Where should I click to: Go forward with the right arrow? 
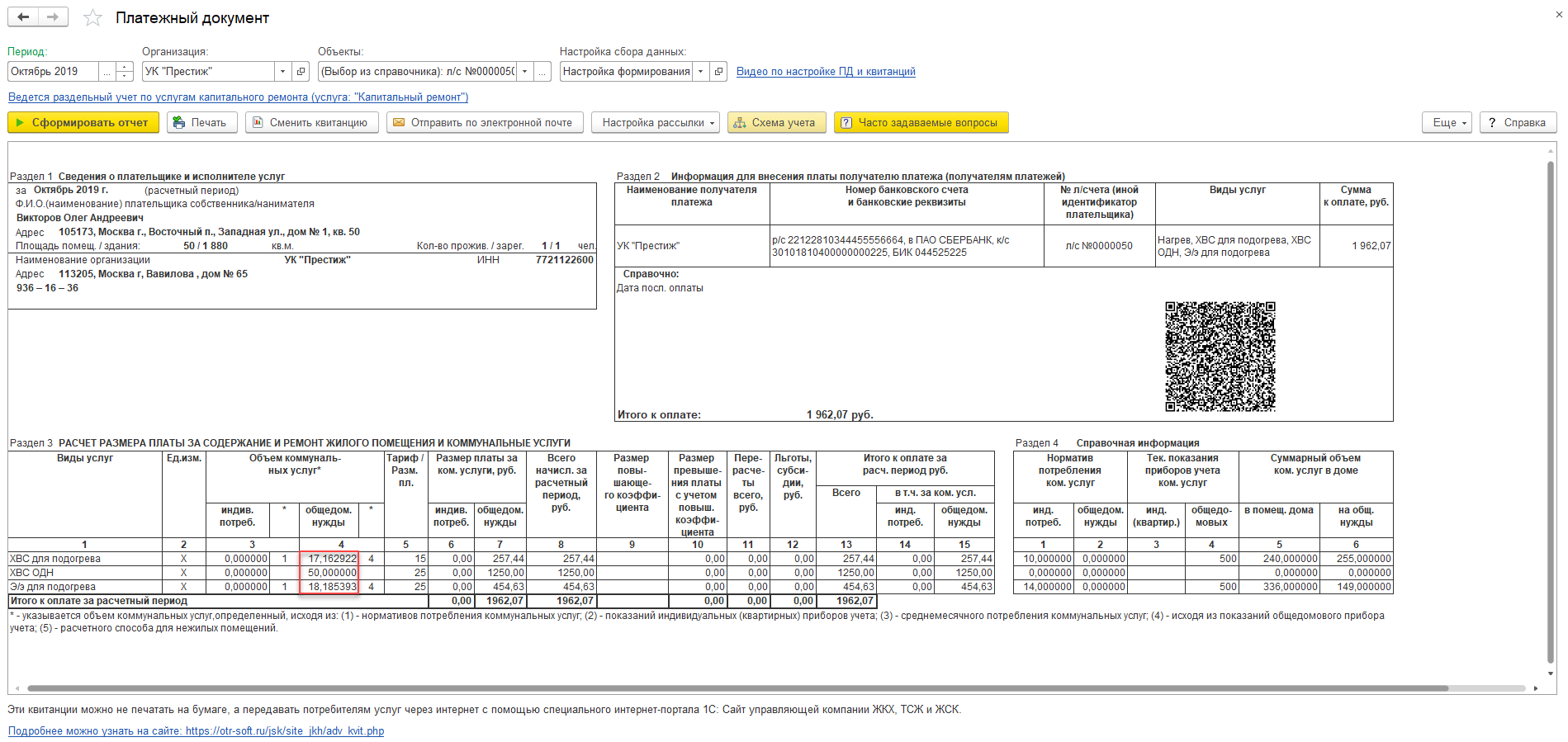53,17
